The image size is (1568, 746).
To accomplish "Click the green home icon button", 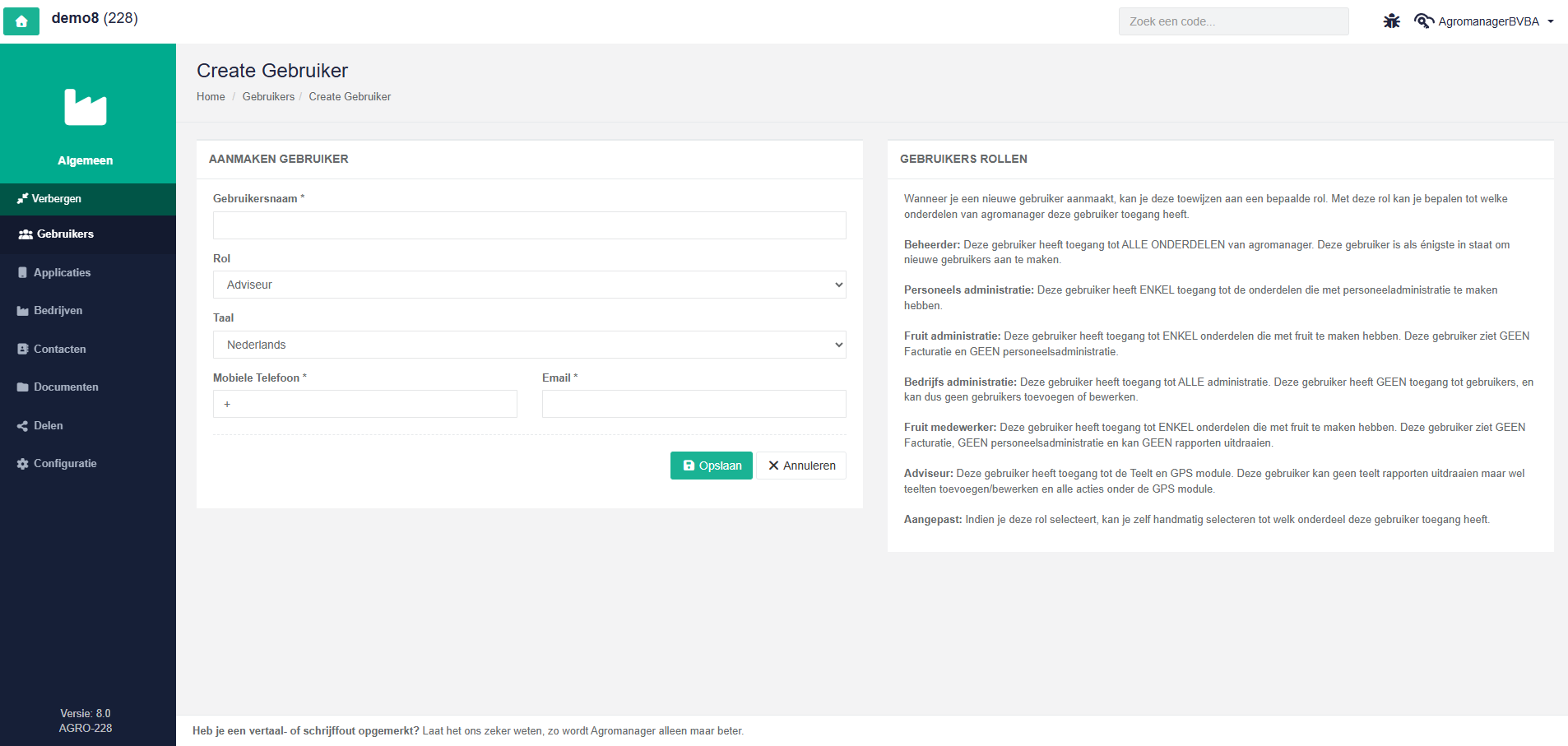I will 21,21.
